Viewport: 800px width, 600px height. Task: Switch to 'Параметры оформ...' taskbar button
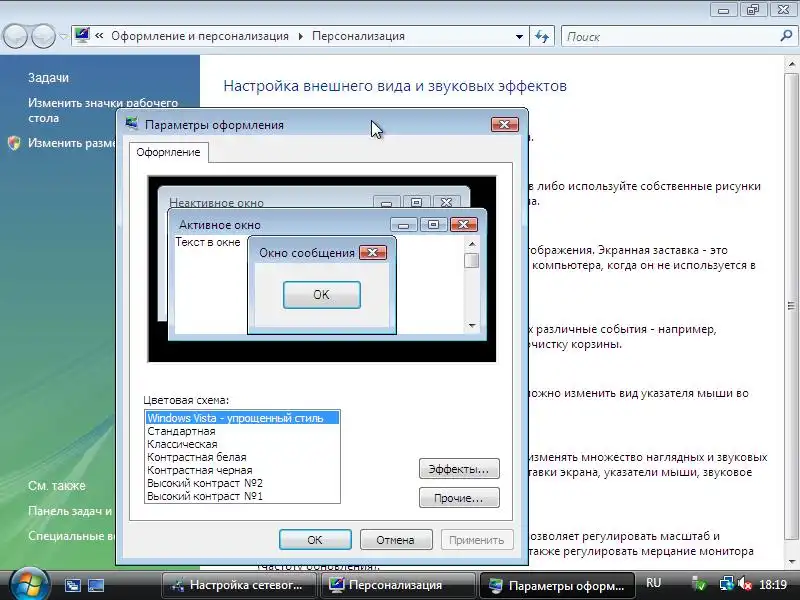557,585
